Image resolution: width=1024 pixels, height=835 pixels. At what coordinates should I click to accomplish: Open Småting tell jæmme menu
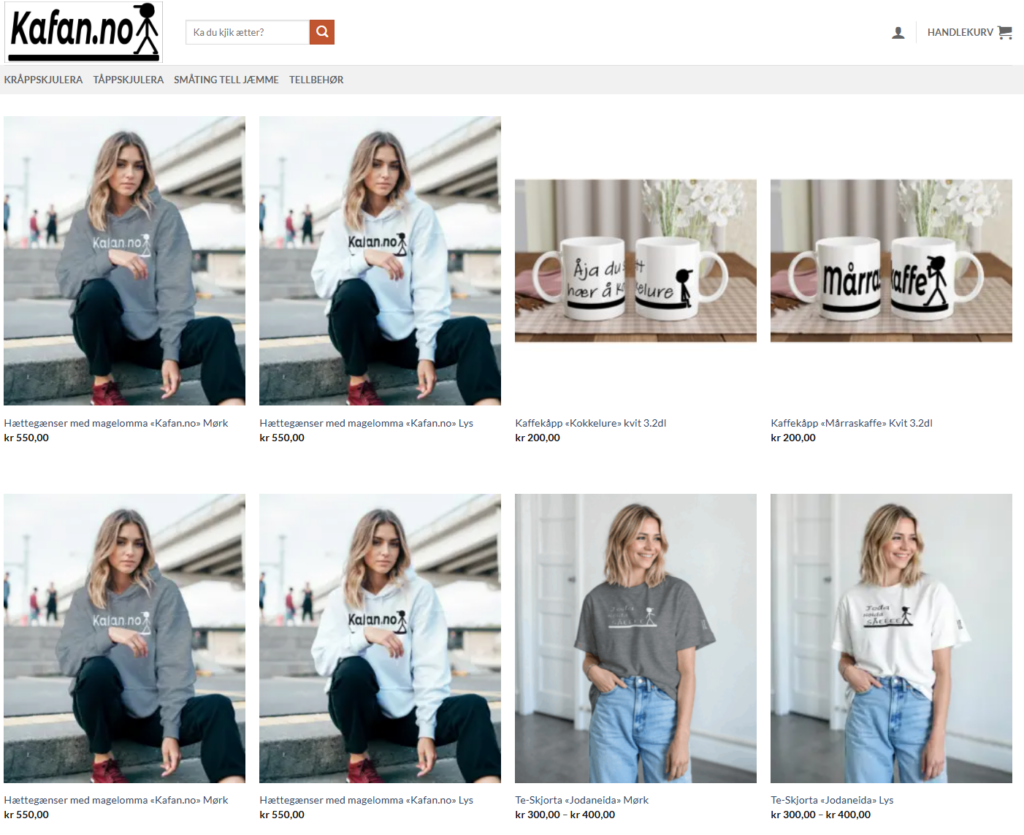click(x=226, y=80)
